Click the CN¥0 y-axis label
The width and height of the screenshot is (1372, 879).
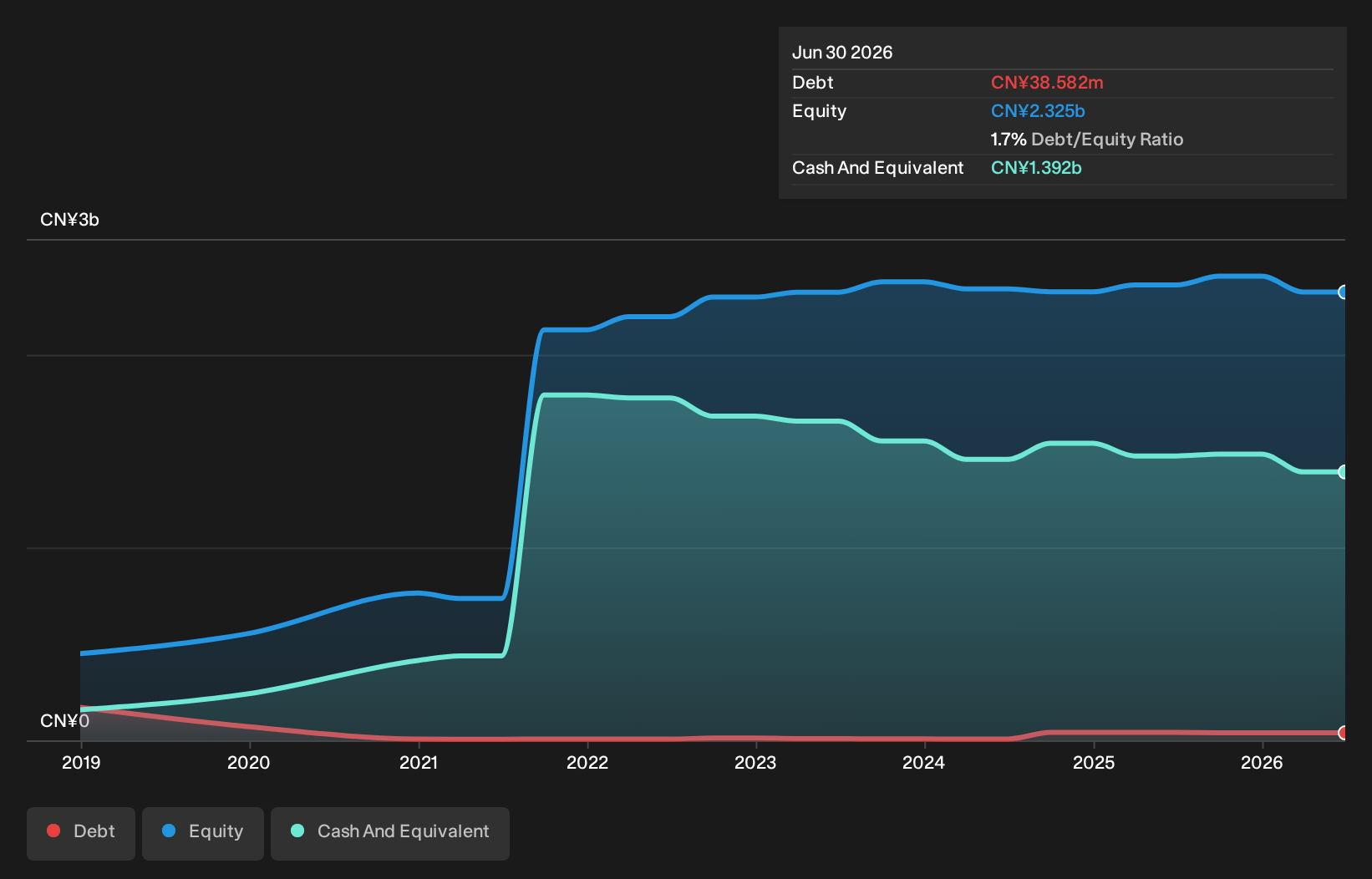click(x=64, y=721)
